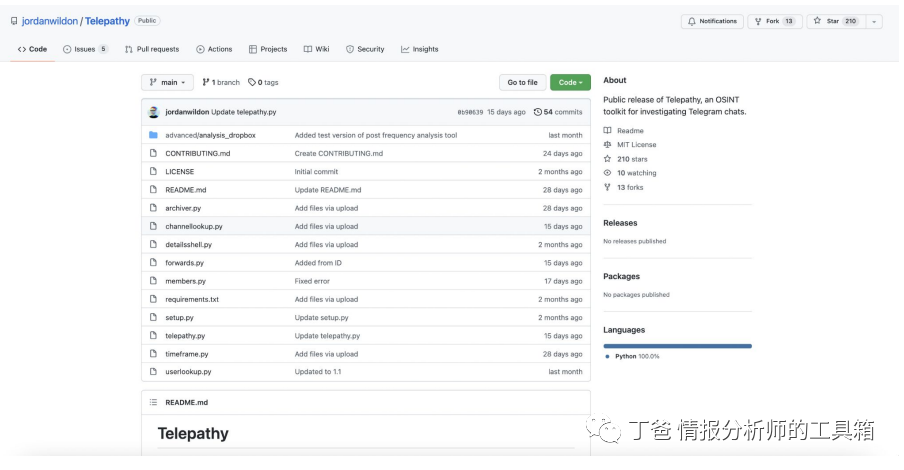Click file icon beside timeframe.py

coord(153,354)
